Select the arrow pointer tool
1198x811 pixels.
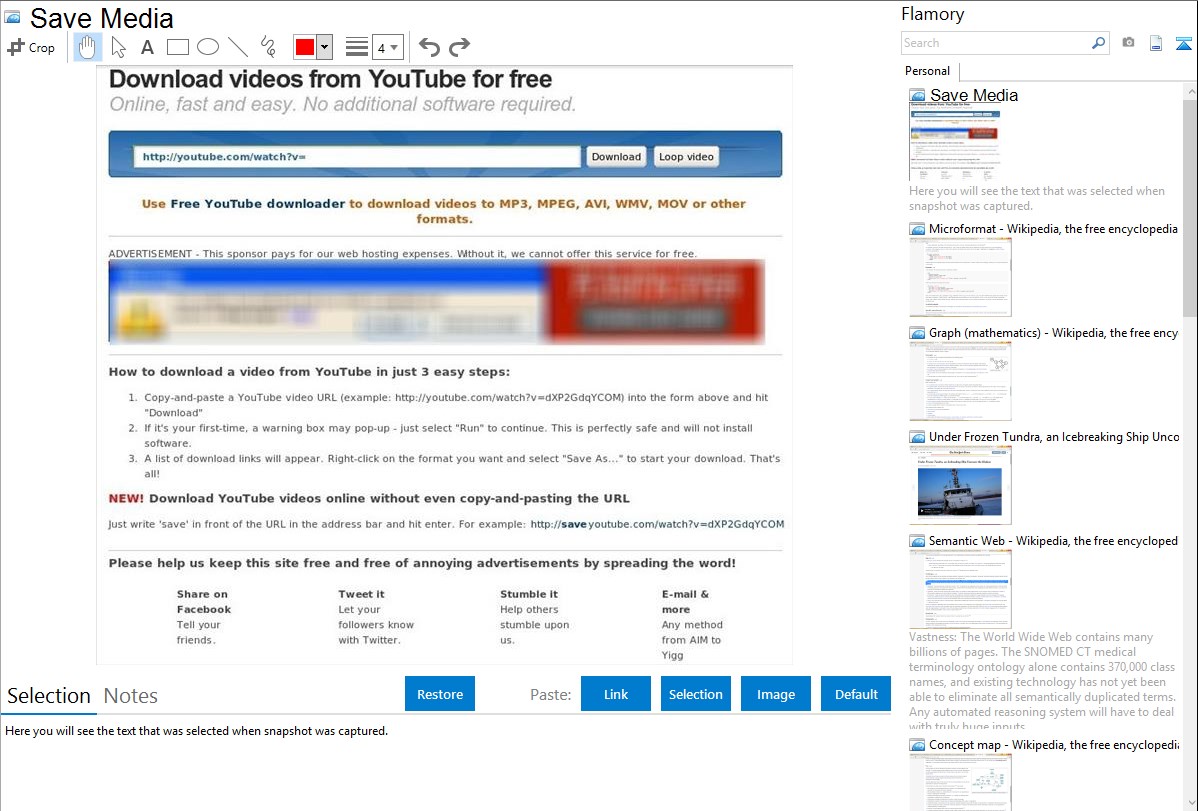118,47
